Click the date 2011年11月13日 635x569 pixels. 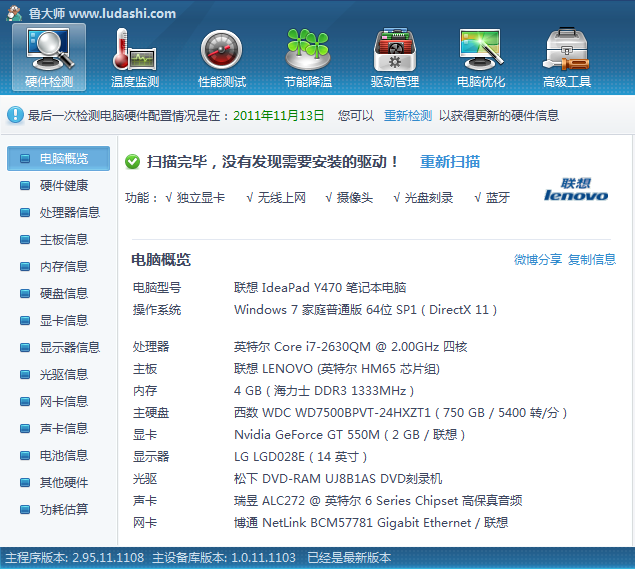[x=279, y=116]
